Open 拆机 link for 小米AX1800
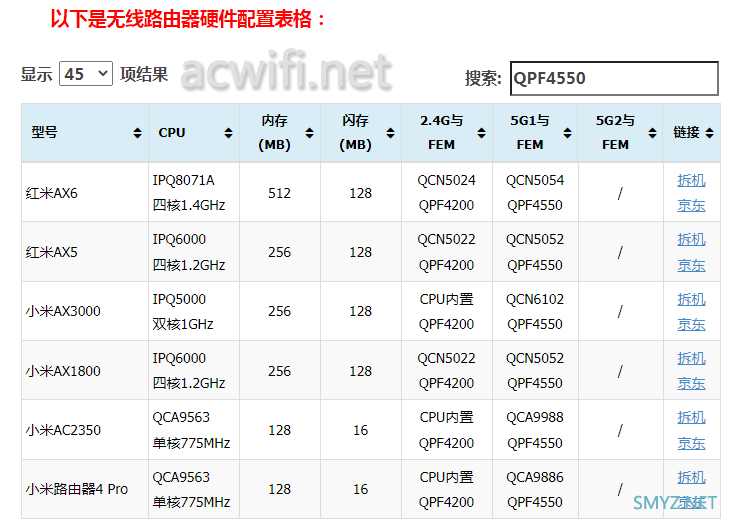 click(x=691, y=358)
